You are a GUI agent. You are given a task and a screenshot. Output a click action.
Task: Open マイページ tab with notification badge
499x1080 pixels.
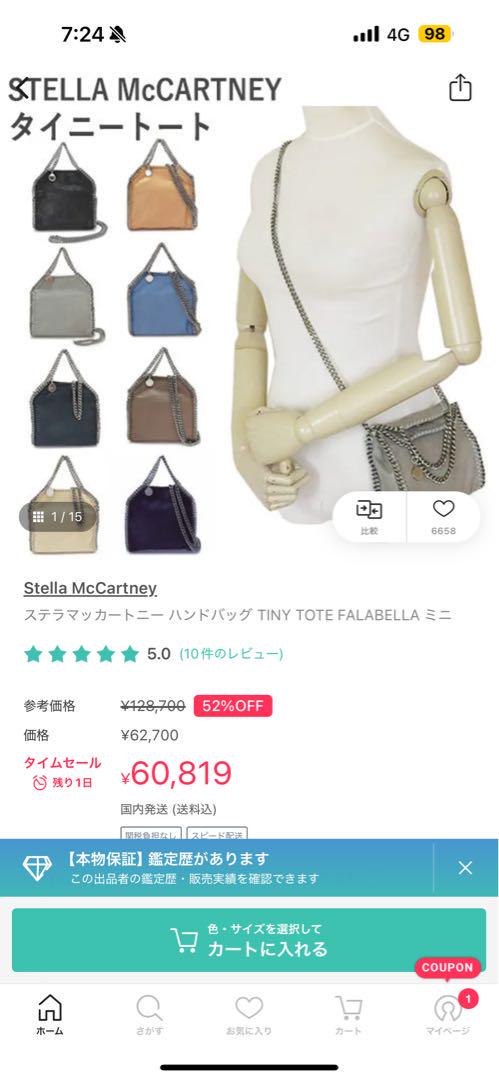pos(448,1015)
